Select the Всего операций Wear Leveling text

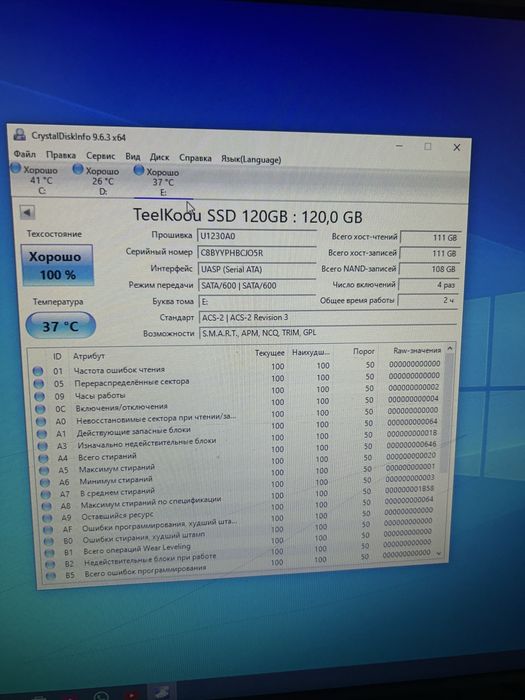(x=137, y=549)
